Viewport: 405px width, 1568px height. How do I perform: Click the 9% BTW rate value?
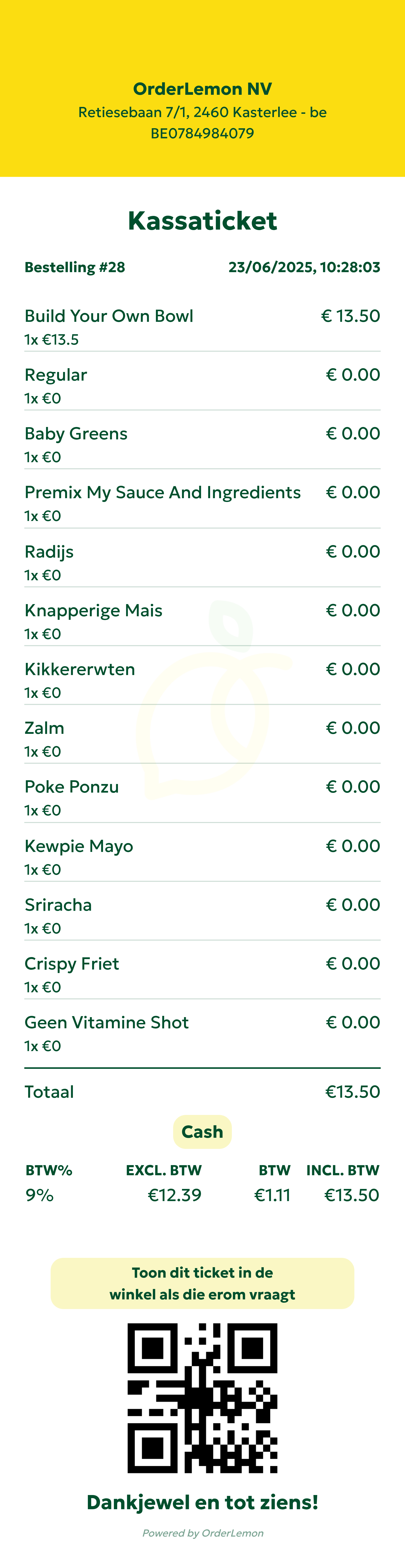[x=39, y=1195]
